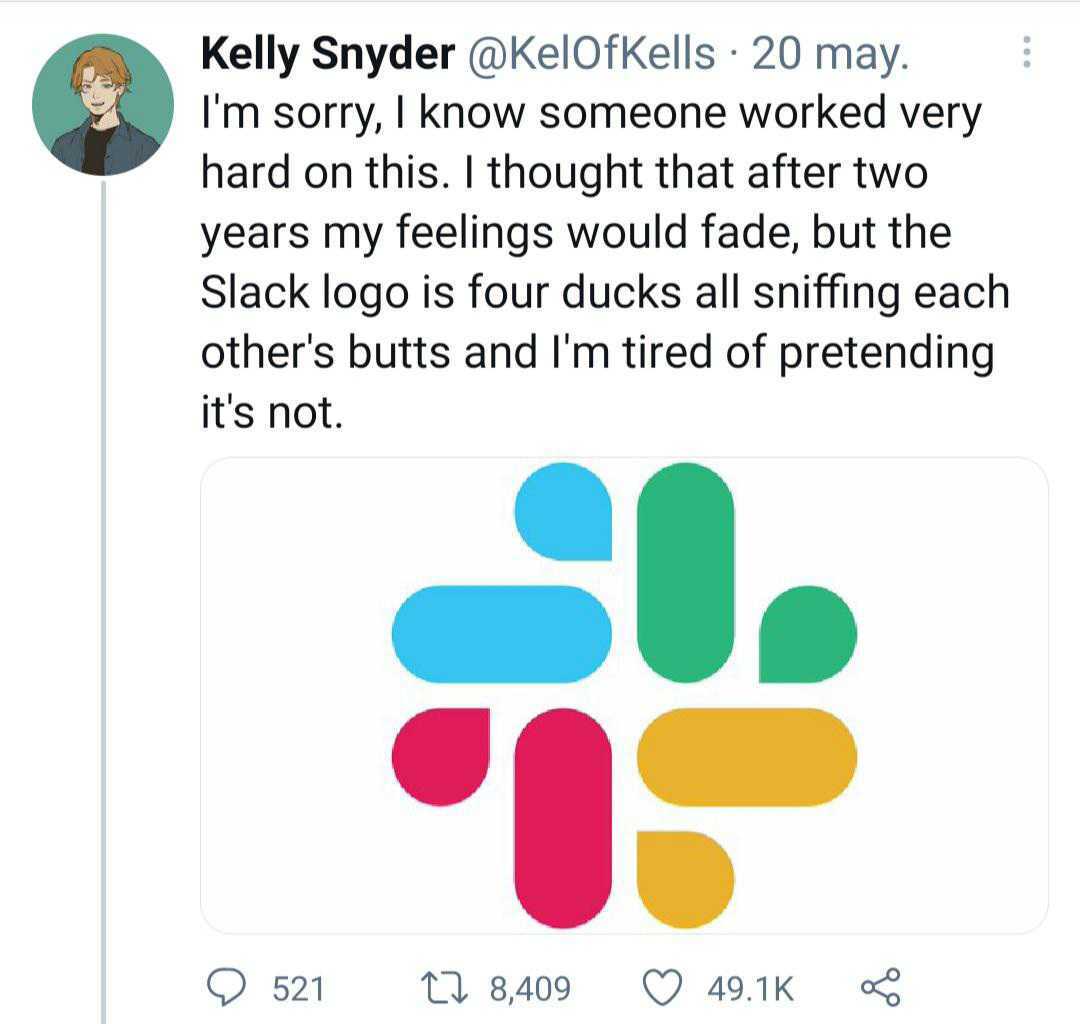Click the 49.1K likes count
The width and height of the screenshot is (1080, 1024).
click(750, 989)
